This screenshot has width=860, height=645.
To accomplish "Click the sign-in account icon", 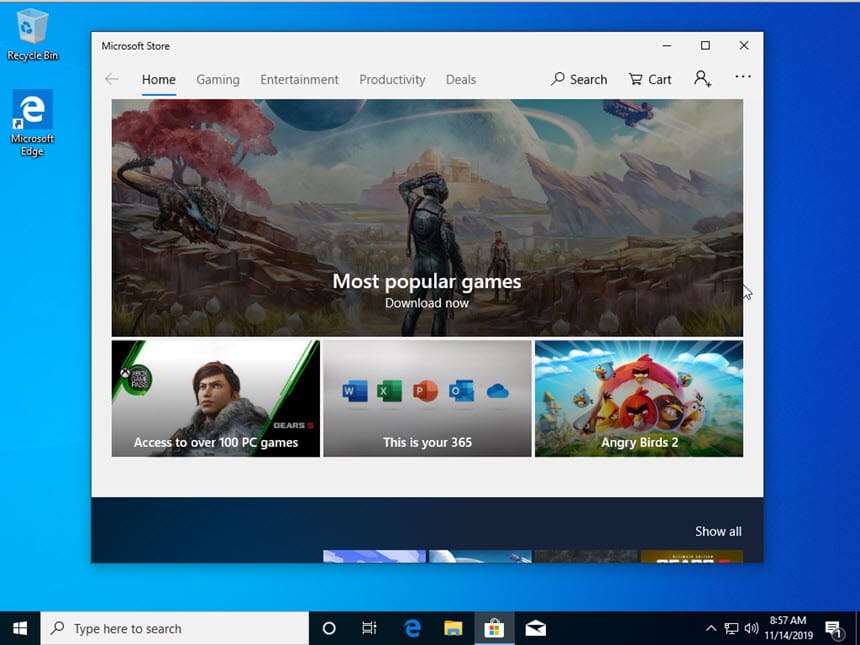I will [x=703, y=78].
